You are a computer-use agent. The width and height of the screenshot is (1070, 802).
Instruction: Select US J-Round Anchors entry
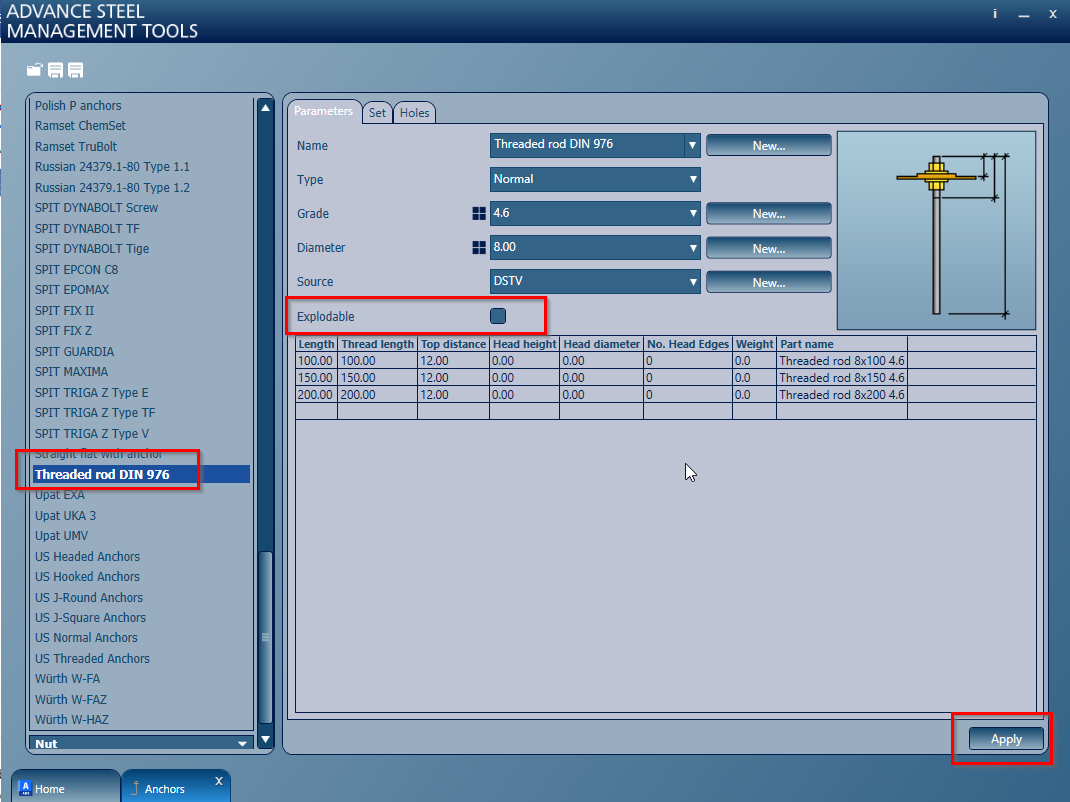point(89,597)
